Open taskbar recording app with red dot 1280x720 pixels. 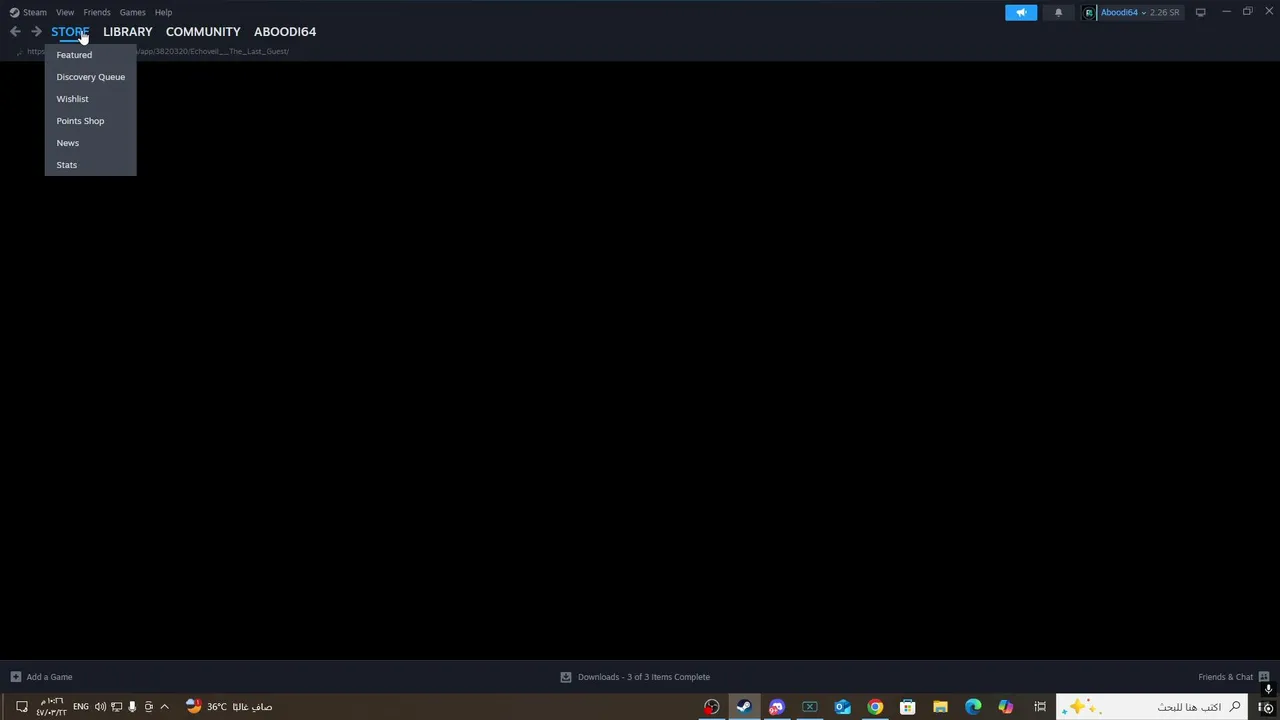711,707
